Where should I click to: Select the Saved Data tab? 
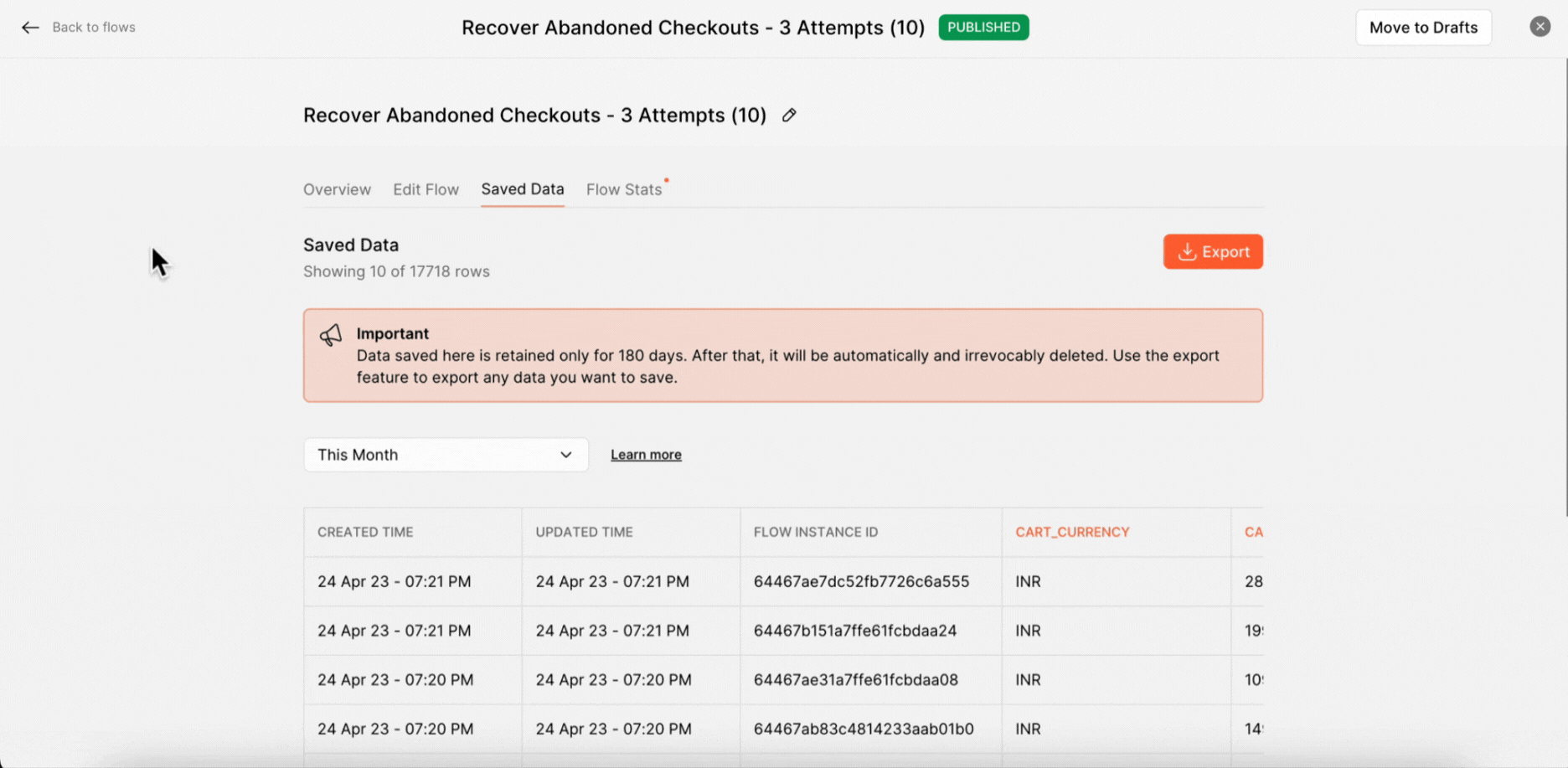pyautogui.click(x=523, y=189)
